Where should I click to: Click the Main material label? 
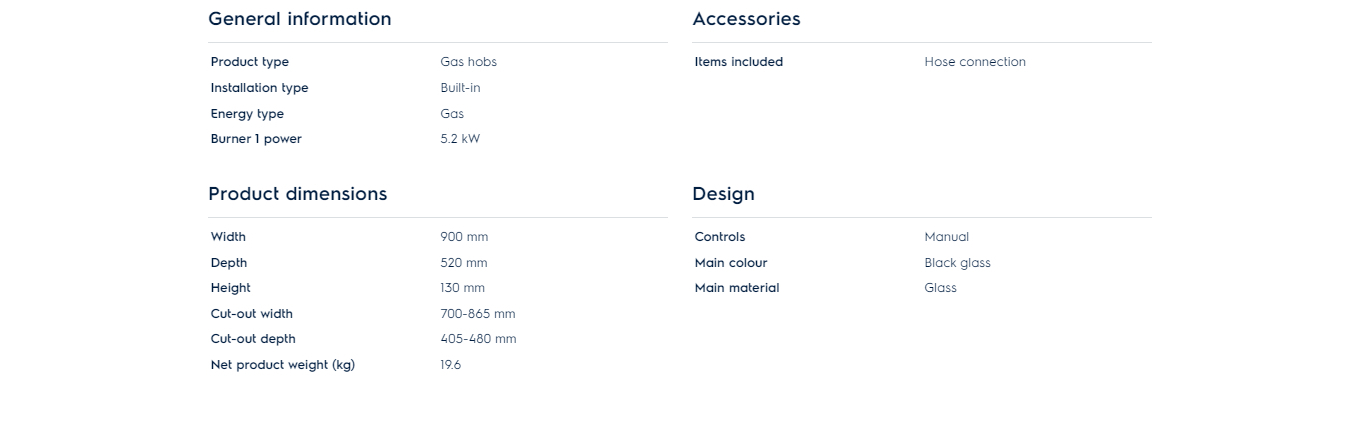[736, 288]
